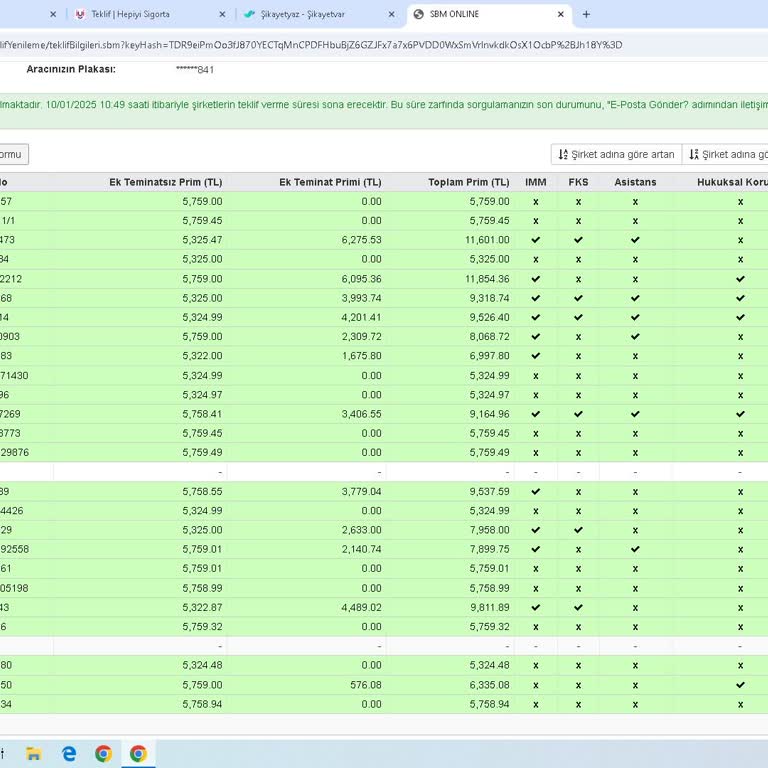Click the Toplam Prim value 8,068.72
Screen dimensions: 768x768
[x=489, y=336]
